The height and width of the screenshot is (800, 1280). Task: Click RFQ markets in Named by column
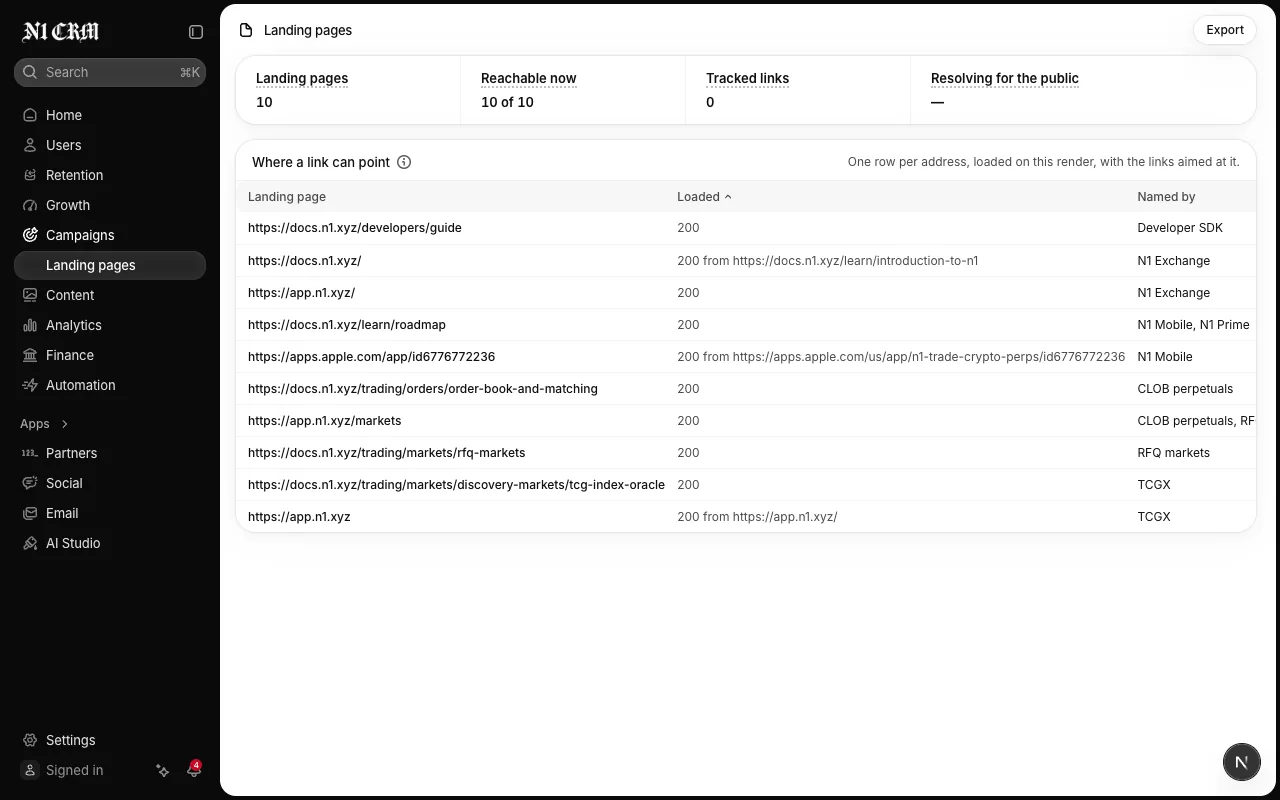tap(1173, 453)
